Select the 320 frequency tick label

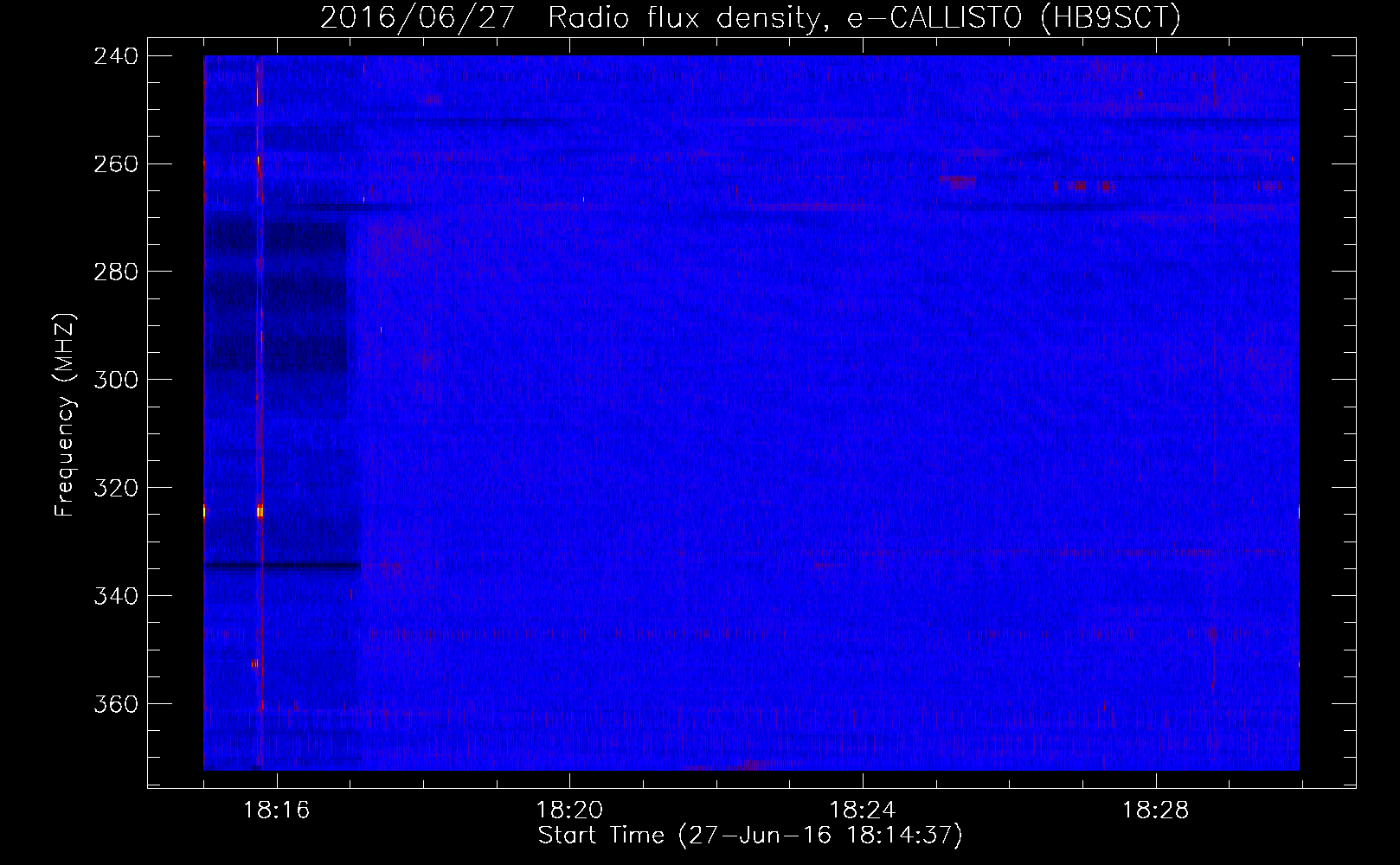tap(116, 489)
